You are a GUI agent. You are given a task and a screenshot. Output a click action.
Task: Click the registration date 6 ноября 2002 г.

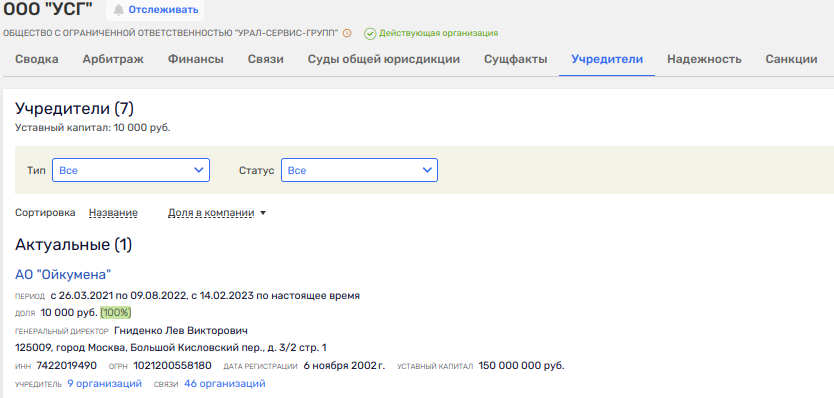coord(344,366)
